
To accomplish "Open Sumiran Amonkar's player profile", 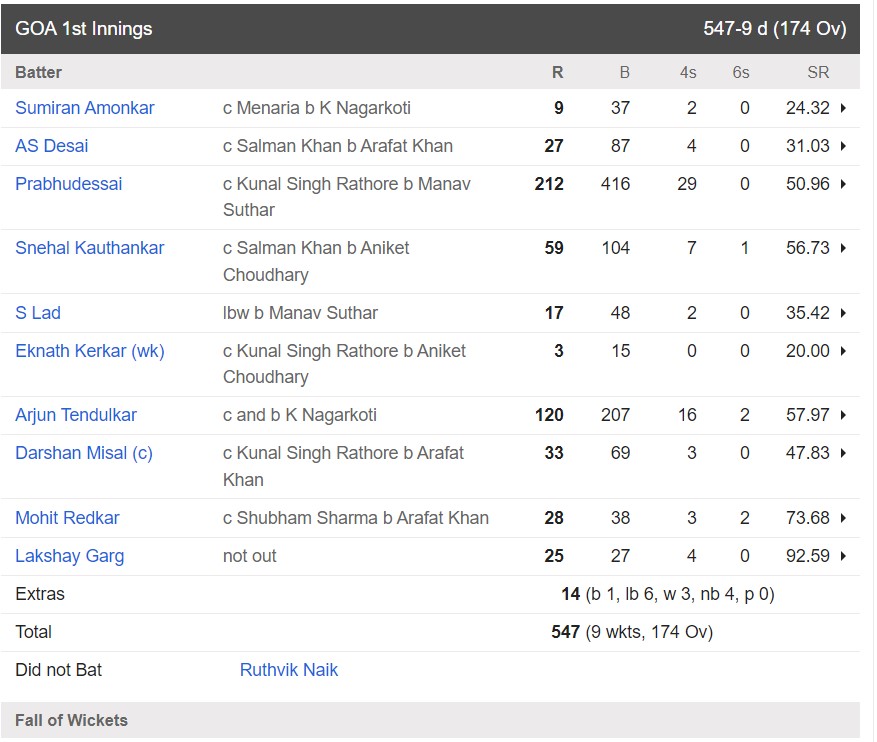I will (x=84, y=108).
